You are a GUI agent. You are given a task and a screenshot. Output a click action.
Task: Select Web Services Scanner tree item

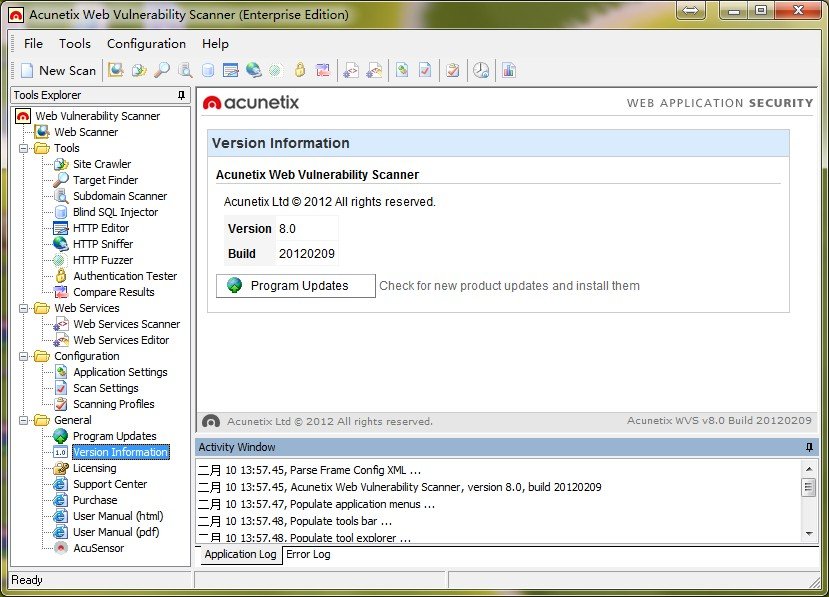pyautogui.click(x=126, y=324)
